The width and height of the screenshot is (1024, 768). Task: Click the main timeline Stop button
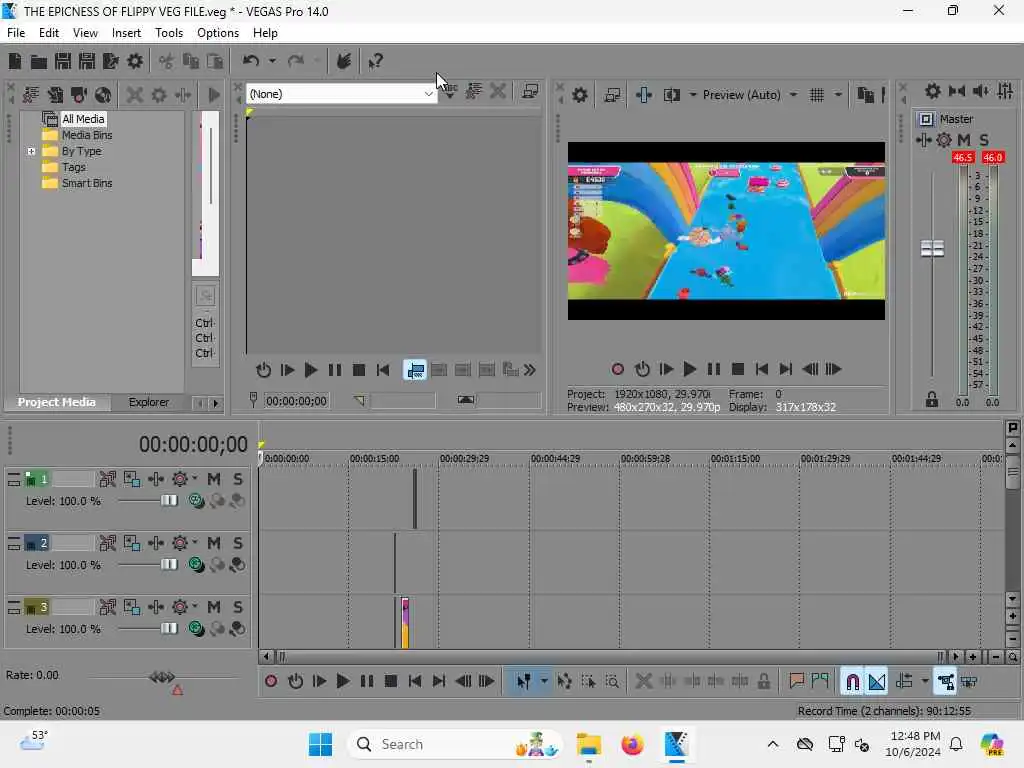point(391,682)
